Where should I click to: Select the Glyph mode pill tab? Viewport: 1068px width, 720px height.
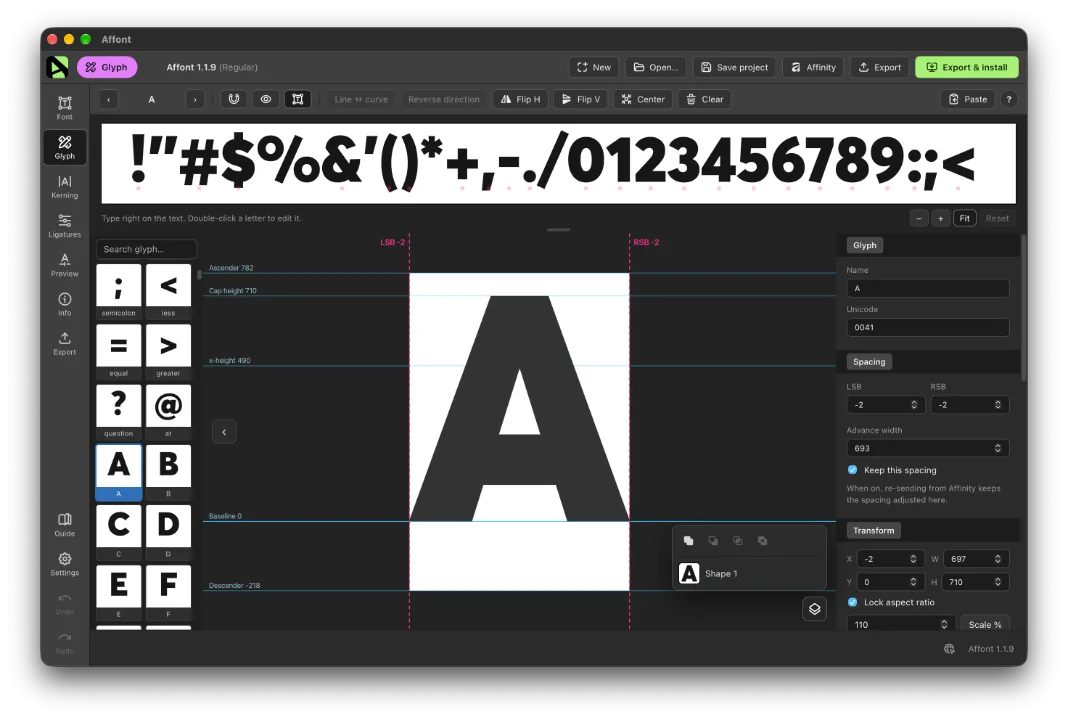(x=107, y=67)
